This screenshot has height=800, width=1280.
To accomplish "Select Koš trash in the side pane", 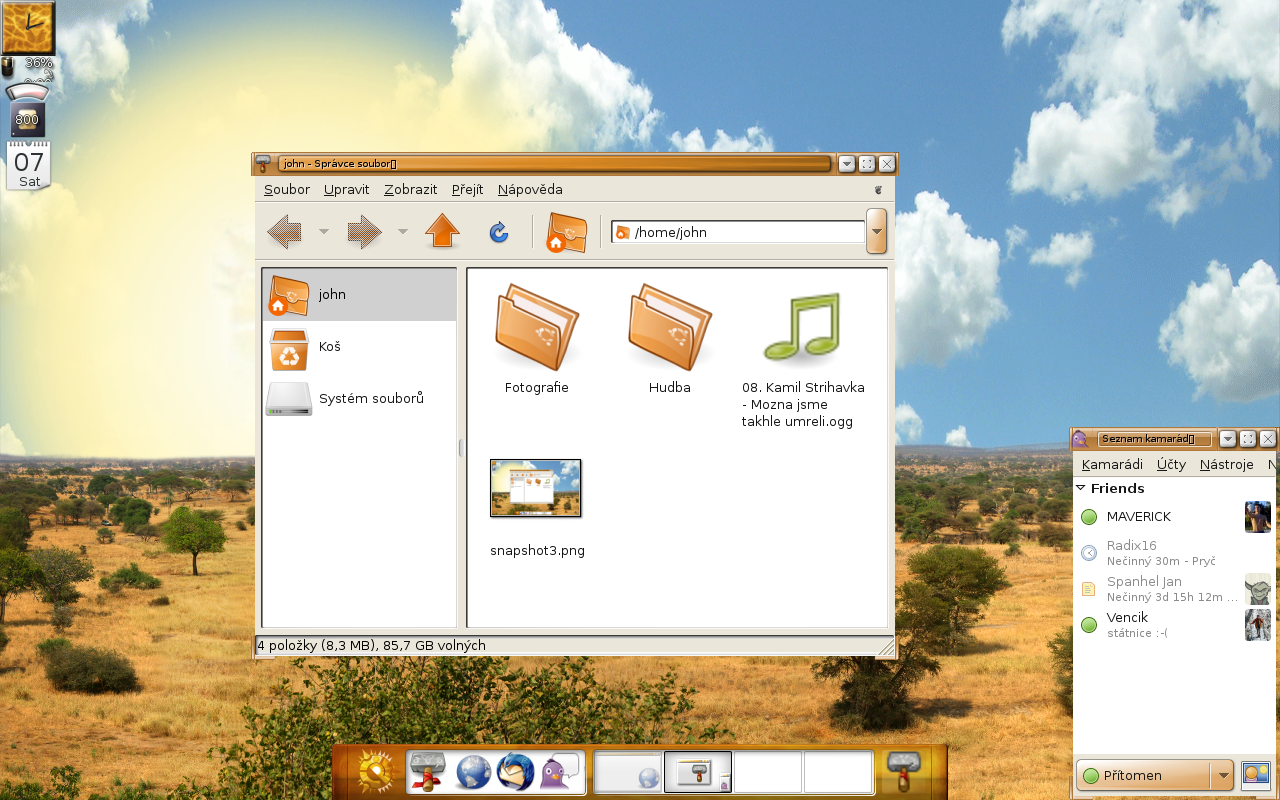I will pos(359,346).
